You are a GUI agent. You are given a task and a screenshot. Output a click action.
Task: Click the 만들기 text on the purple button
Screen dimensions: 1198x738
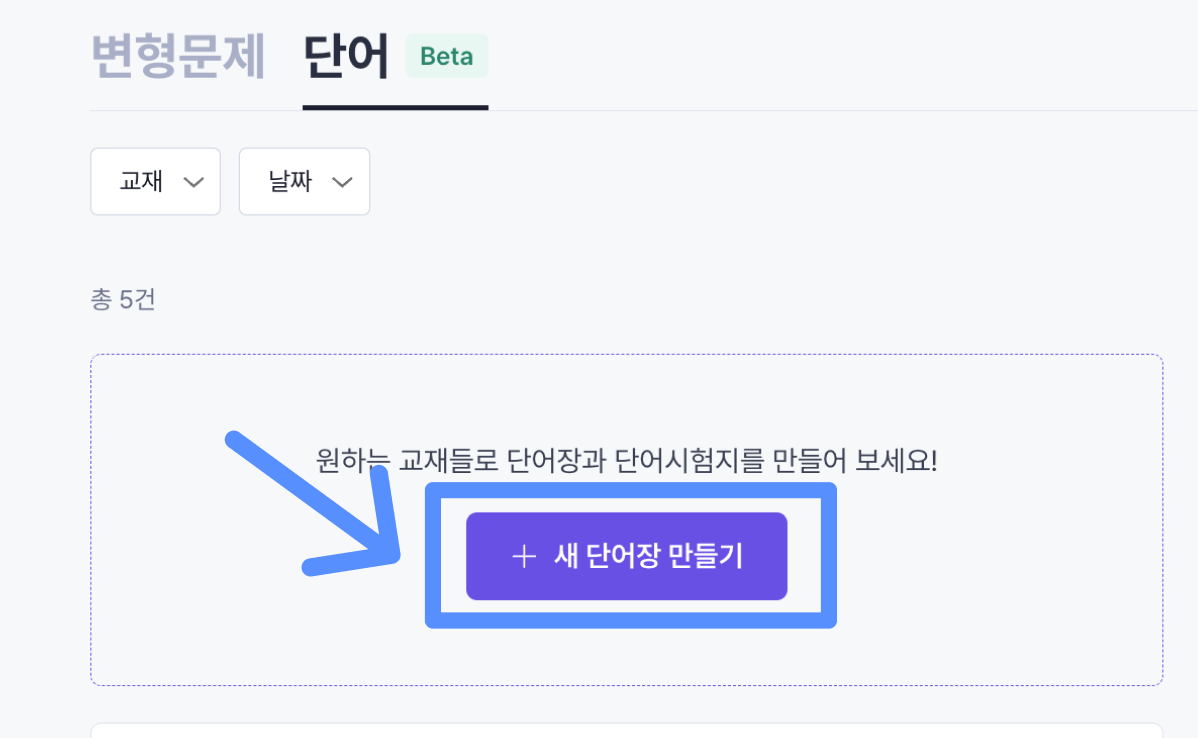pos(705,555)
